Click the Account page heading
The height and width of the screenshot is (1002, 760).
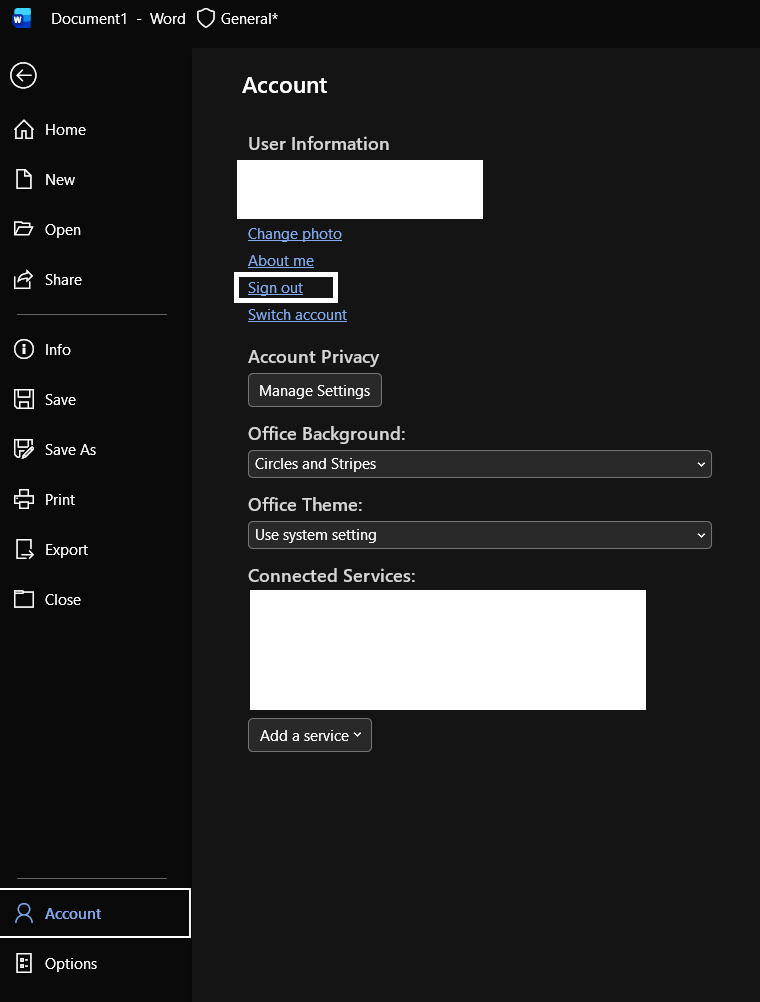coord(284,85)
